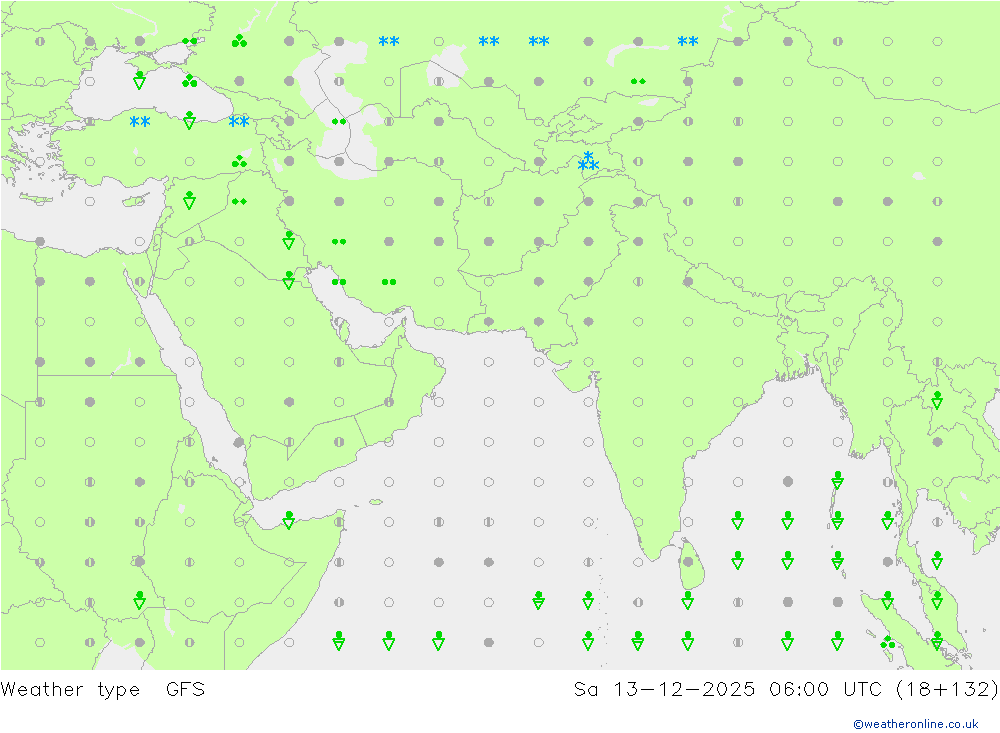Click the rightmost snow symbol on the top row
Image resolution: width=1000 pixels, height=733 pixels.
pos(687,41)
